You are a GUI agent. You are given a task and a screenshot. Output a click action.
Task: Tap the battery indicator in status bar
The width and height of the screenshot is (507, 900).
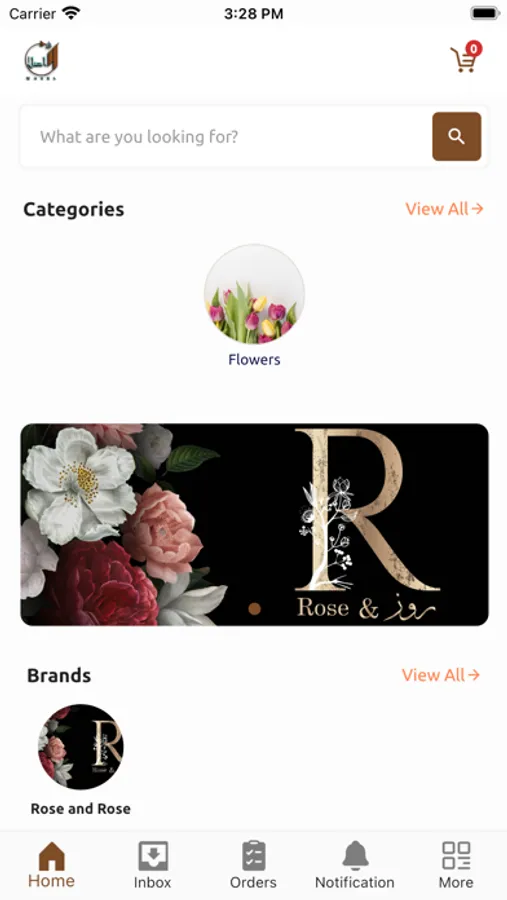coord(485,13)
